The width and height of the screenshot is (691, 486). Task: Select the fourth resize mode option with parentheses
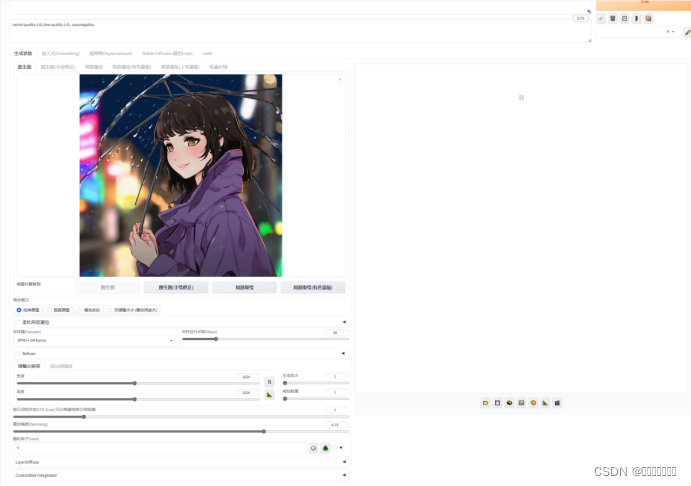(132, 310)
